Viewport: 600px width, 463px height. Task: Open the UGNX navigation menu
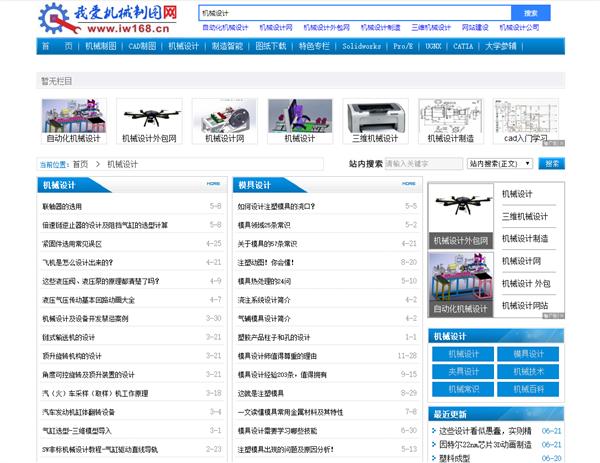(433, 46)
